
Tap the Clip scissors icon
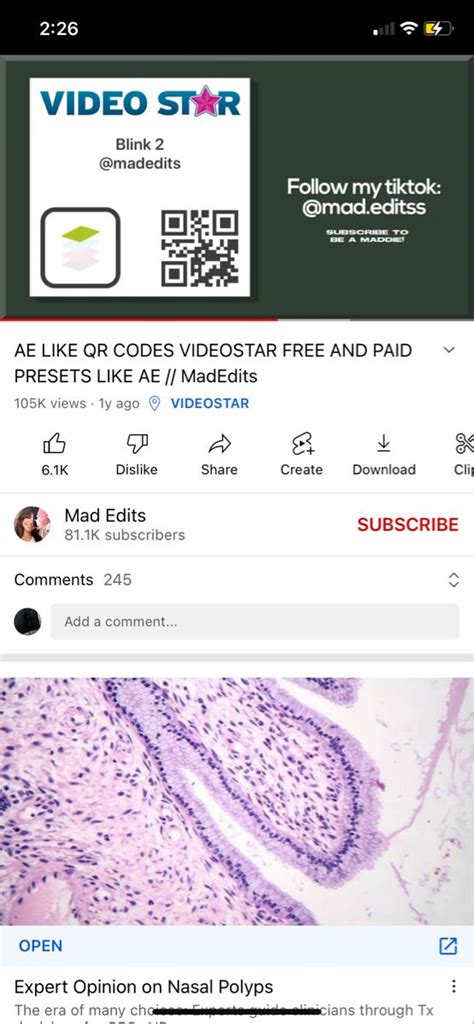464,444
